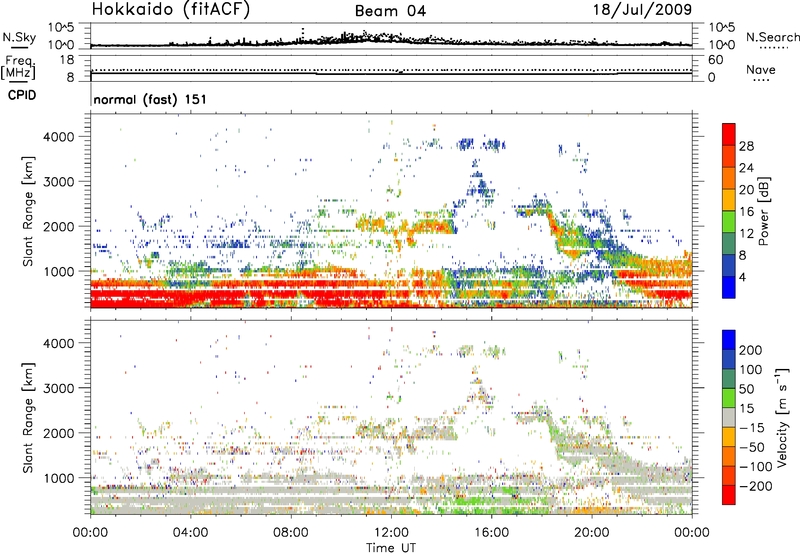Screen dimensions: 800x554
Task: Click the '3000' tick of the velocity plot
Action: coord(59,388)
